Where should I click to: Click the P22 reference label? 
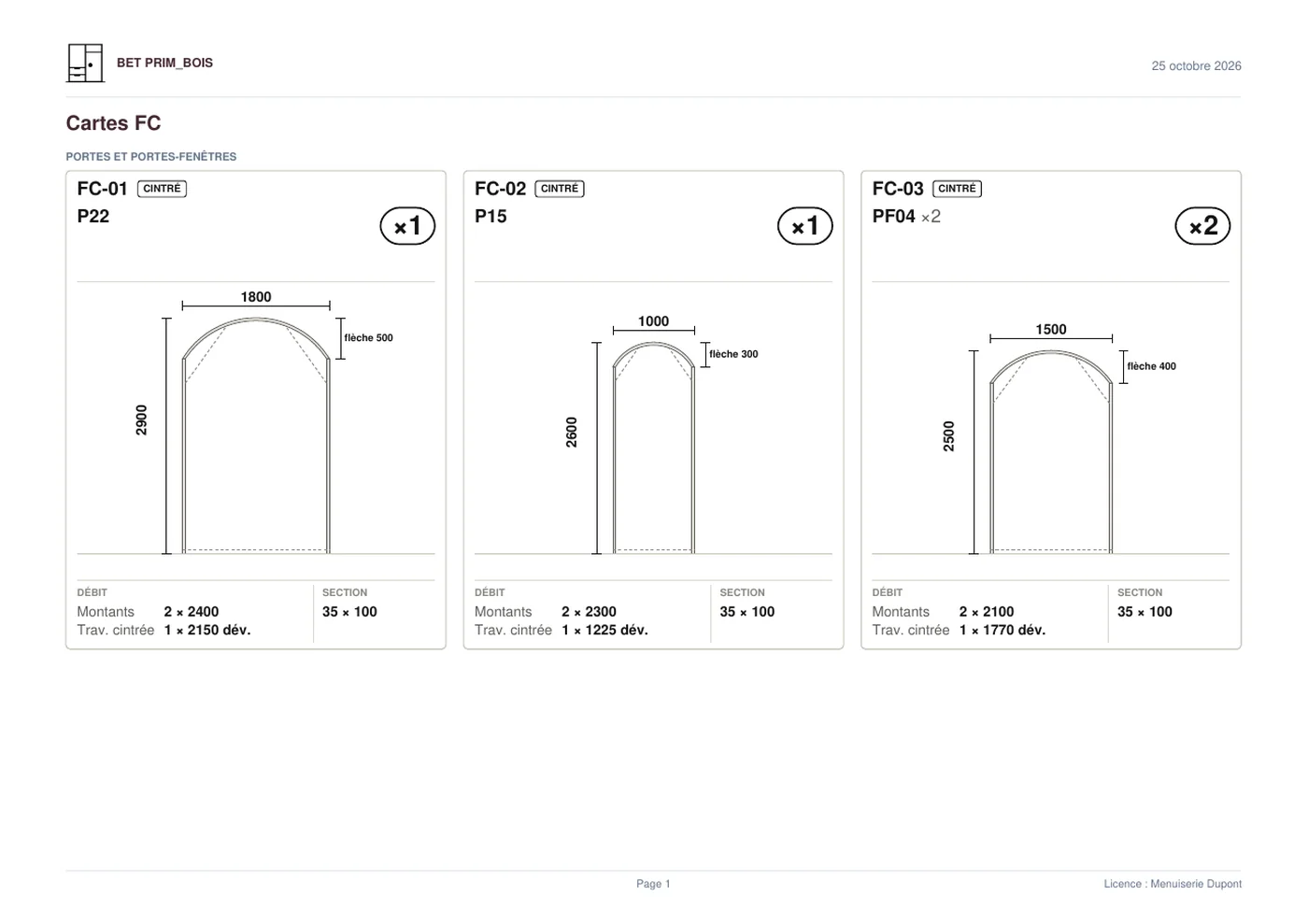93,216
